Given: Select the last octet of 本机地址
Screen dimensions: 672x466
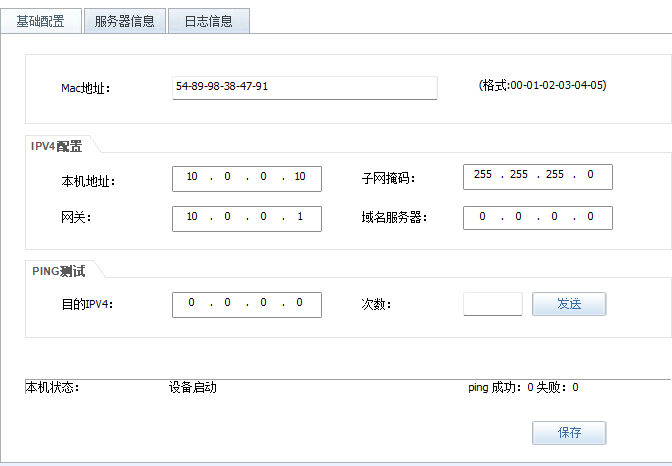Looking at the screenshot, I should [300, 176].
